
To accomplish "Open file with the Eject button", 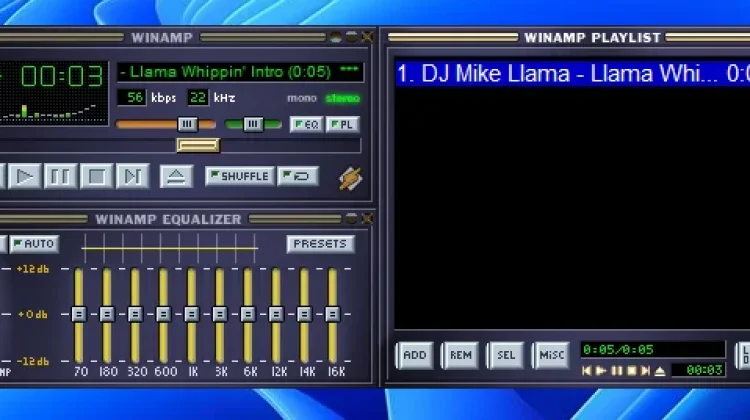I will (x=176, y=177).
